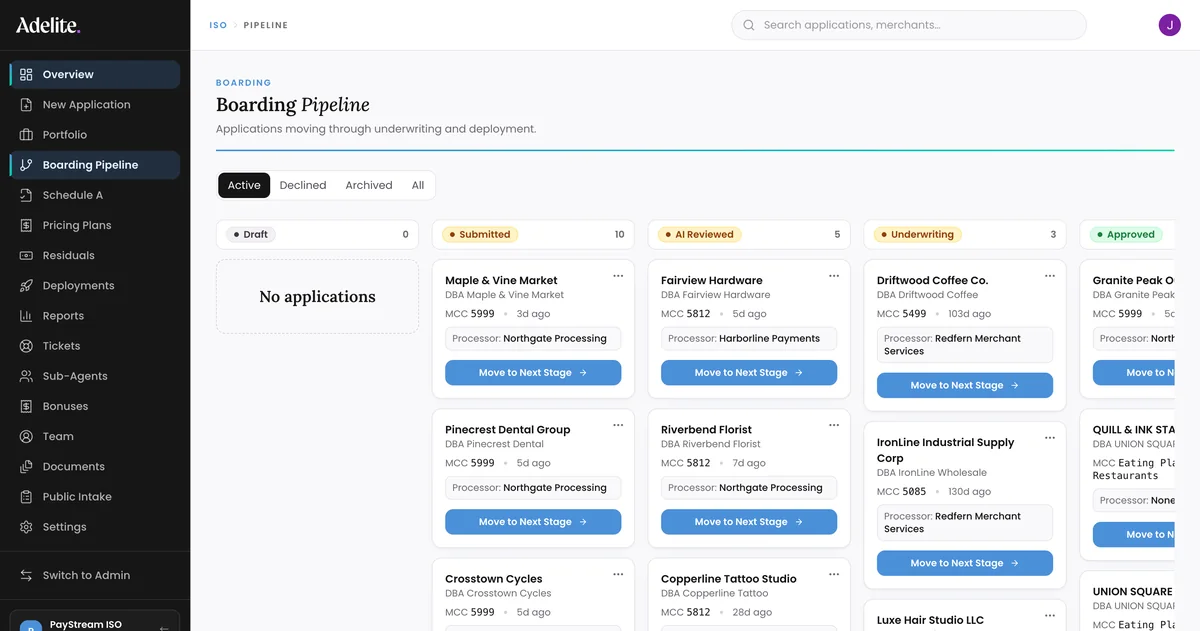This screenshot has height=631, width=1200.
Task: Switch to the Declined filter tab
Action: pos(303,185)
